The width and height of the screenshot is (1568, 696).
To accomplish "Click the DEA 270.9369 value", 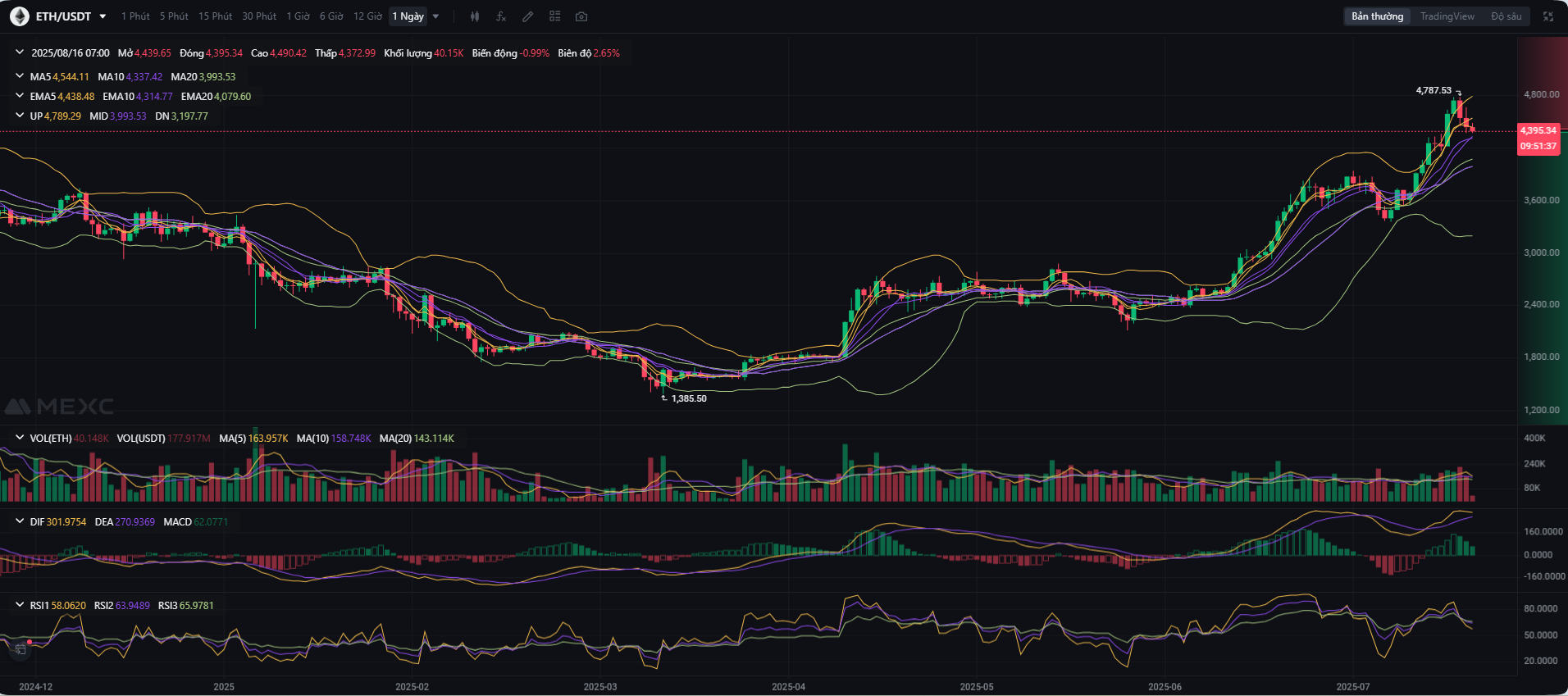I will (x=135, y=522).
